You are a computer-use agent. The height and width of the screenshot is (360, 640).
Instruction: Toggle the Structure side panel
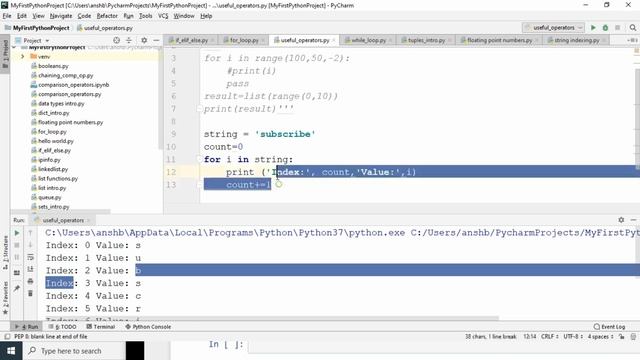pos(5,252)
